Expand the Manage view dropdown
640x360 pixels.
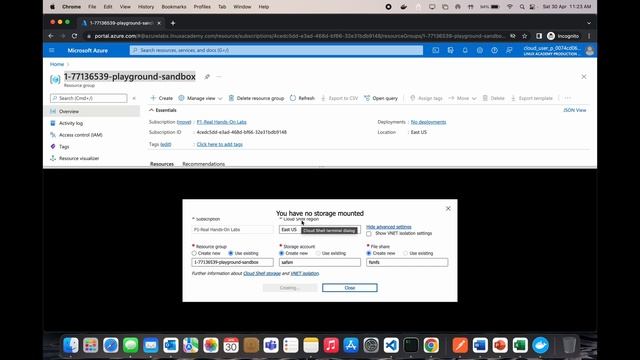(x=200, y=98)
